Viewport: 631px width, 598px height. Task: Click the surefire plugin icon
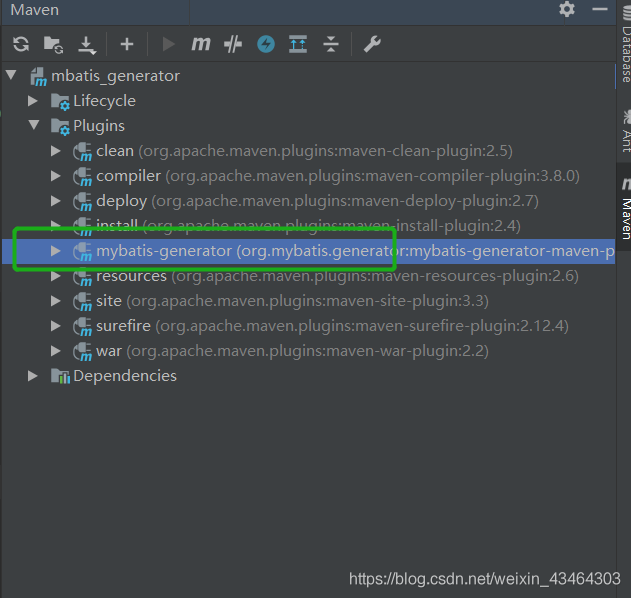tap(82, 327)
